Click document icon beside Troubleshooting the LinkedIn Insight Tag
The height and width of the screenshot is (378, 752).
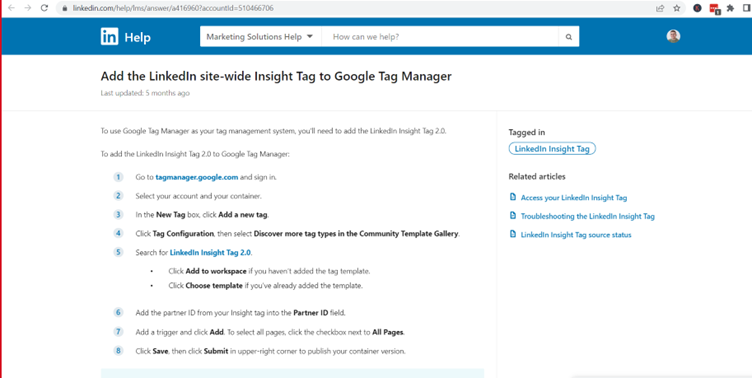point(513,216)
